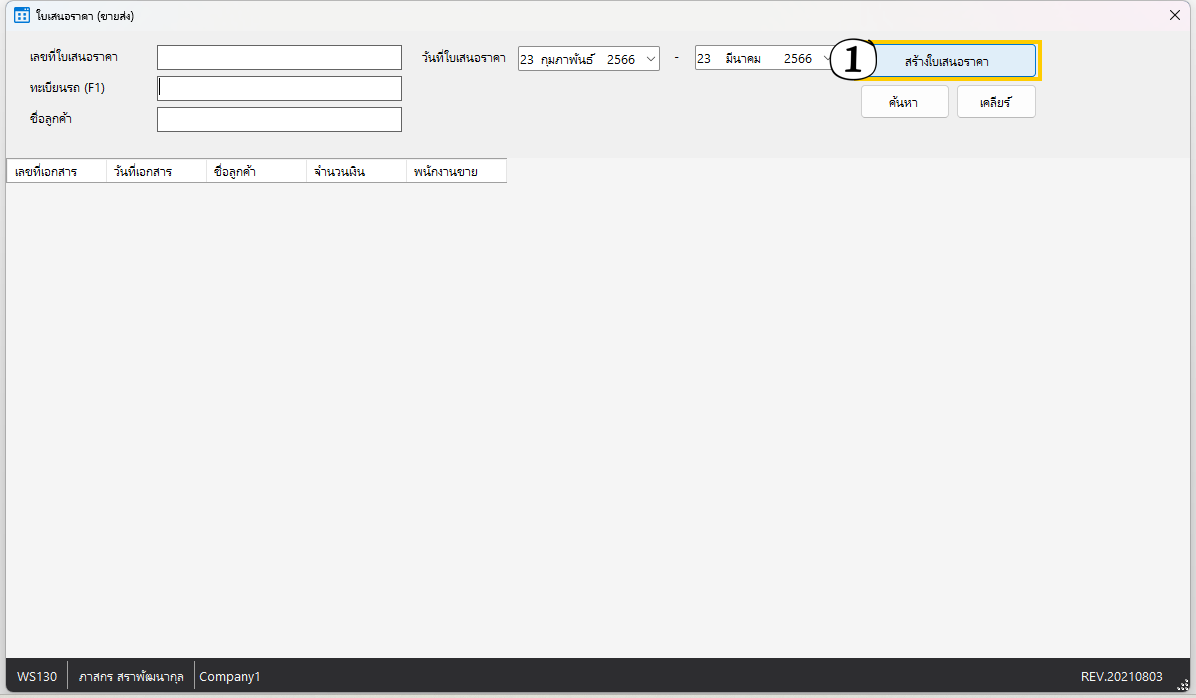Click the ชื่อลูกค้า column header
1196x698 pixels.
point(256,171)
